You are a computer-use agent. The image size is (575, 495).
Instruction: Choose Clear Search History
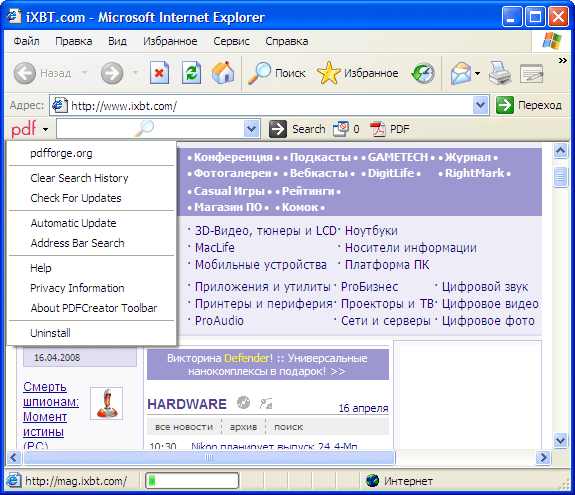(x=92, y=178)
